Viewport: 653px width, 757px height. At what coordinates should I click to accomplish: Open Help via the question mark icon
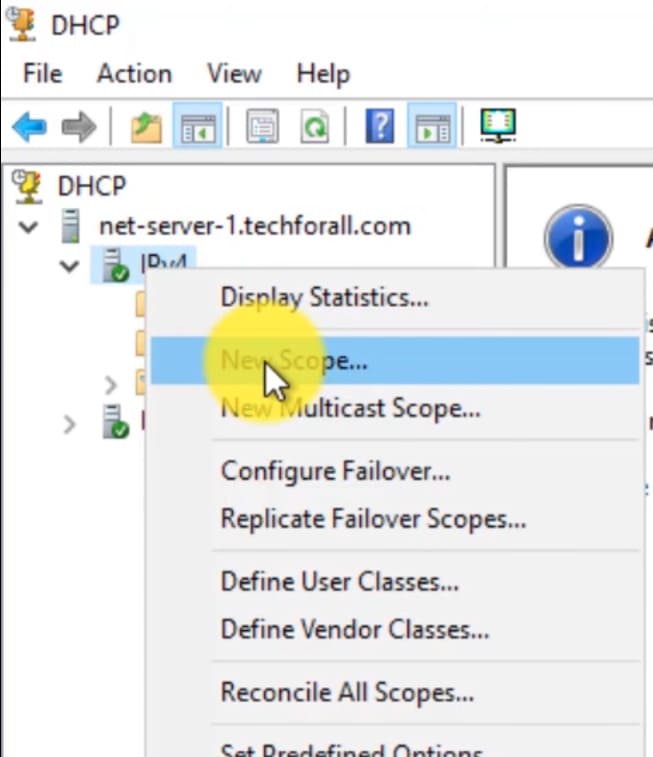[379, 127]
